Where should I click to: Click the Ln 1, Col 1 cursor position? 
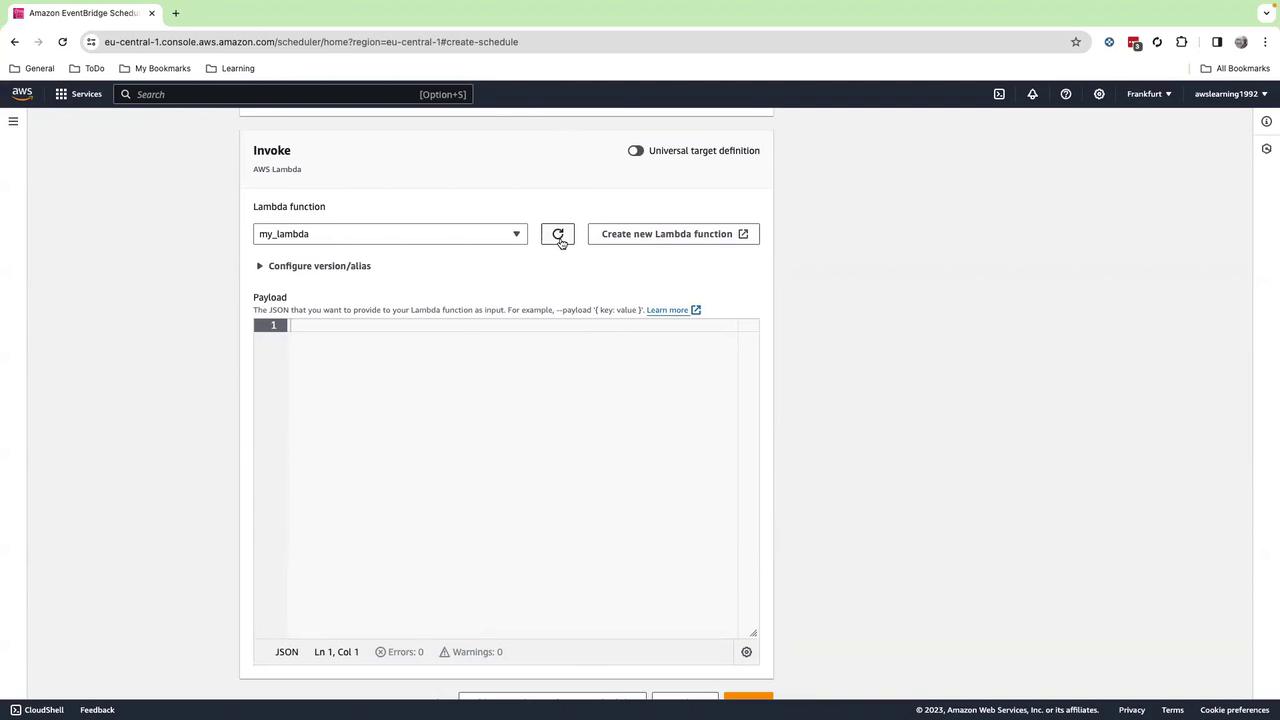(x=336, y=652)
